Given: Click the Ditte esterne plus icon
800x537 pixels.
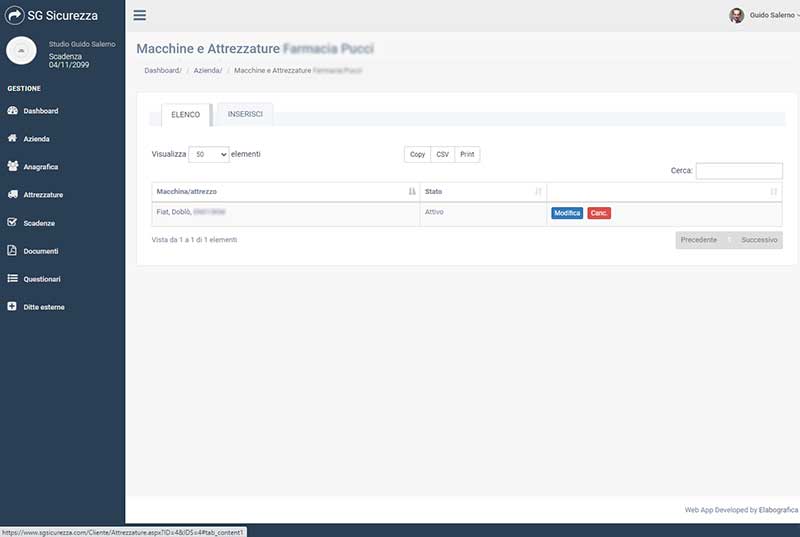Looking at the screenshot, I should 12,306.
